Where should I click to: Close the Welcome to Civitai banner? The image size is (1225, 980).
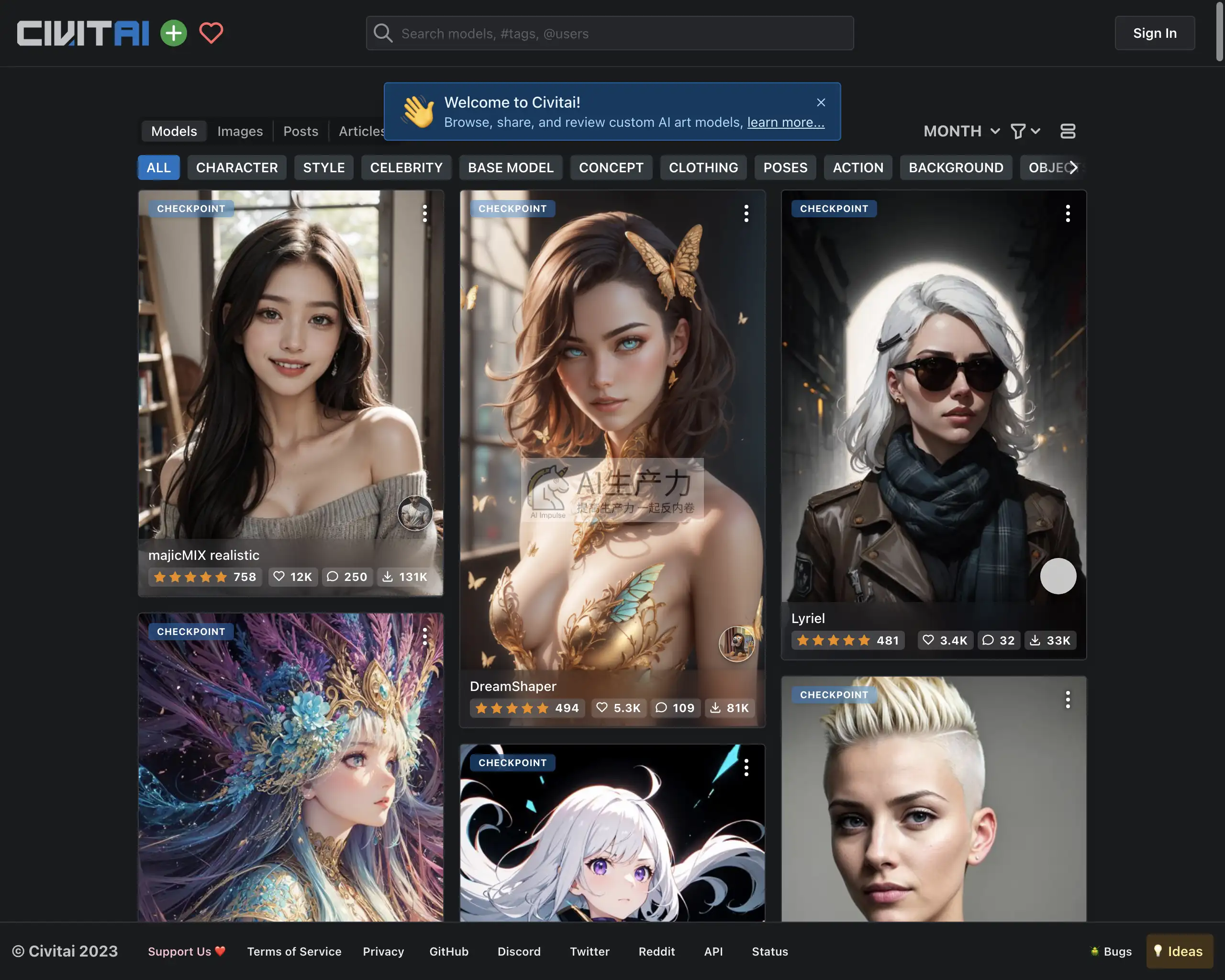coord(821,102)
